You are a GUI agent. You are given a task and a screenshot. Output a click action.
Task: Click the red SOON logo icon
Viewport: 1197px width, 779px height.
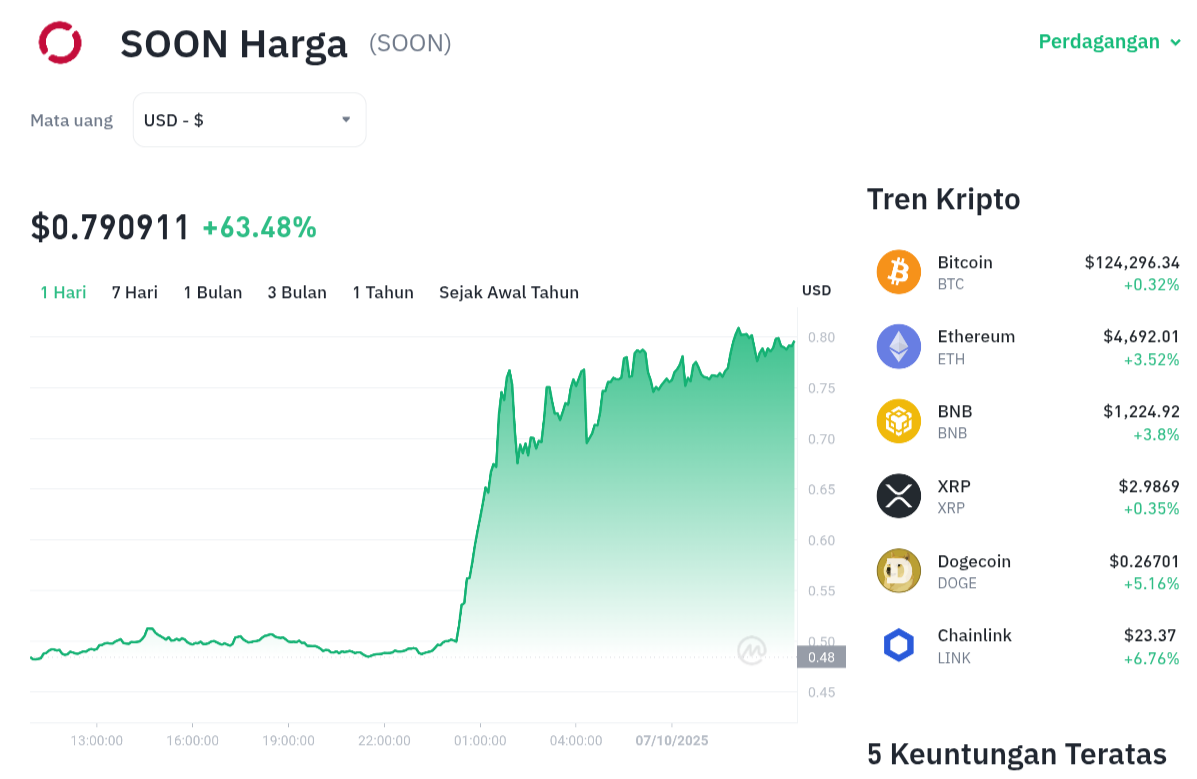pyautogui.click(x=59, y=43)
